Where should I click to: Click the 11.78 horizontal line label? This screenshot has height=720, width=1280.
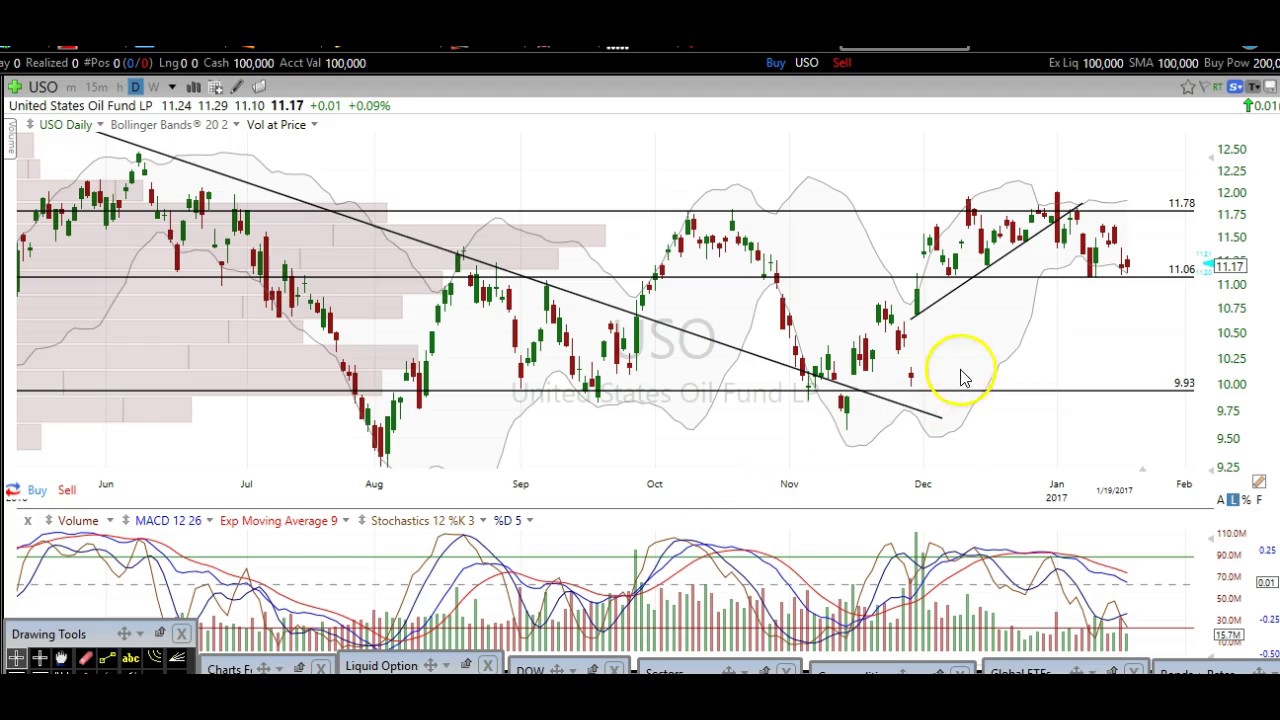pos(1182,203)
